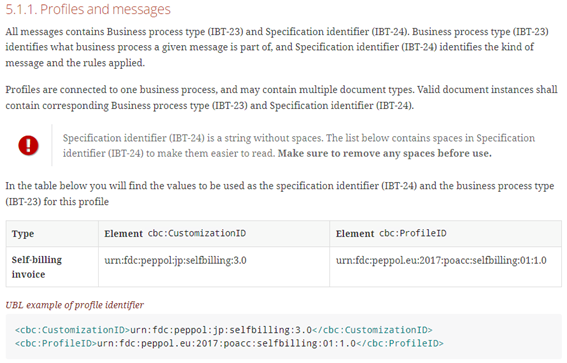567x363 pixels.
Task: Click the opening cbc:CustomizationID tag in code
Action: coord(72,330)
